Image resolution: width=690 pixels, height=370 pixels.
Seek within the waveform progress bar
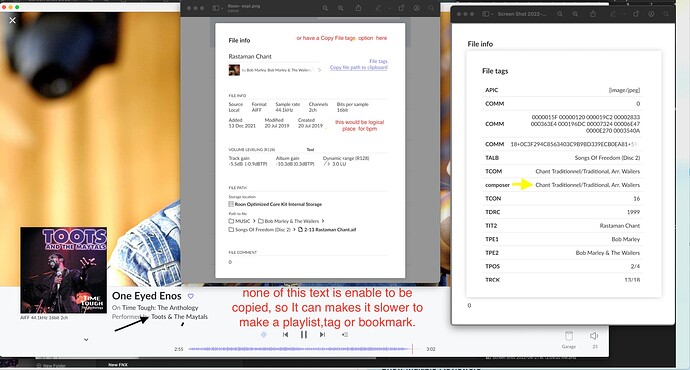point(301,349)
